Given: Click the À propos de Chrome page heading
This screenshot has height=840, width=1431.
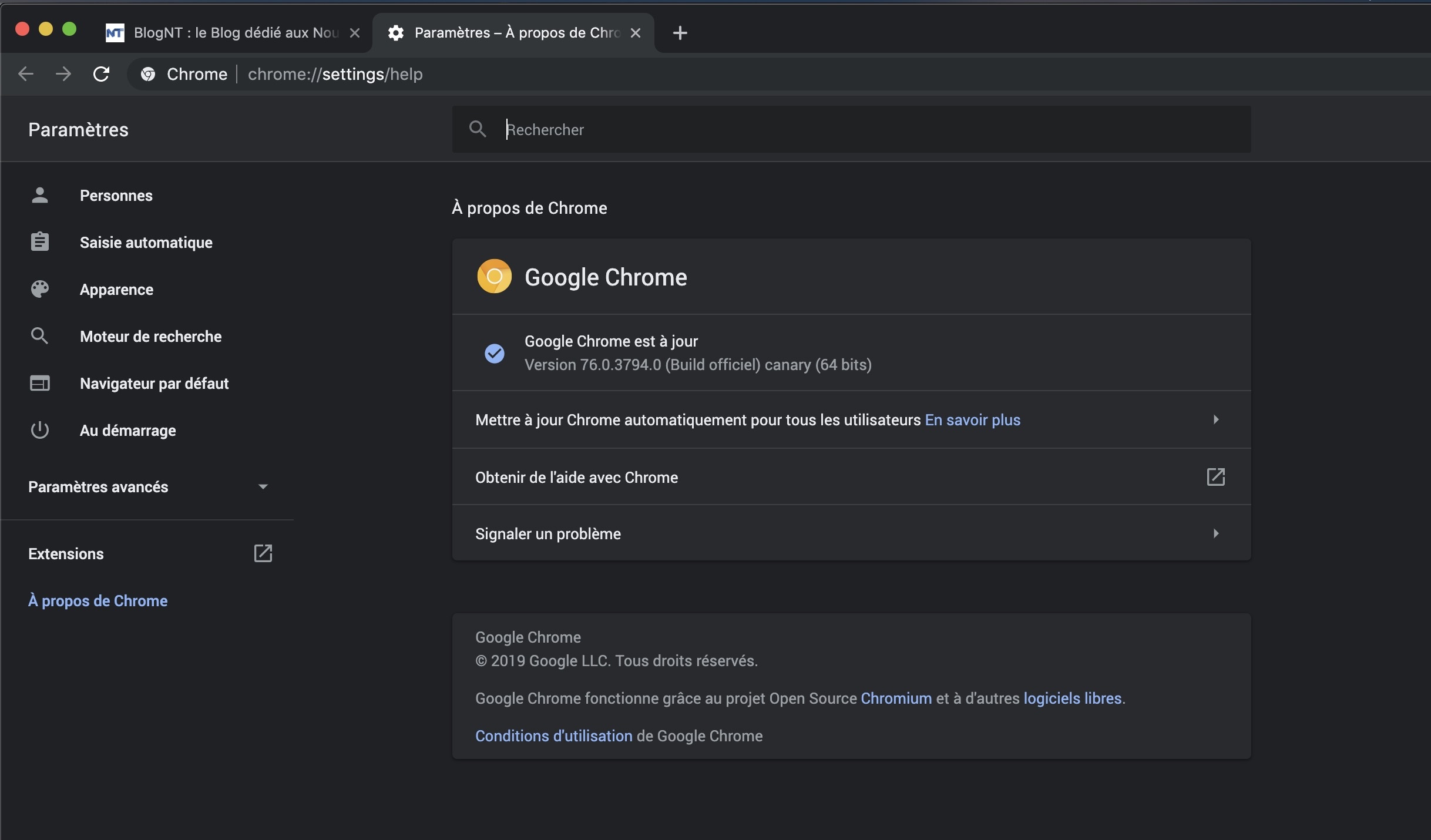Looking at the screenshot, I should [x=529, y=208].
